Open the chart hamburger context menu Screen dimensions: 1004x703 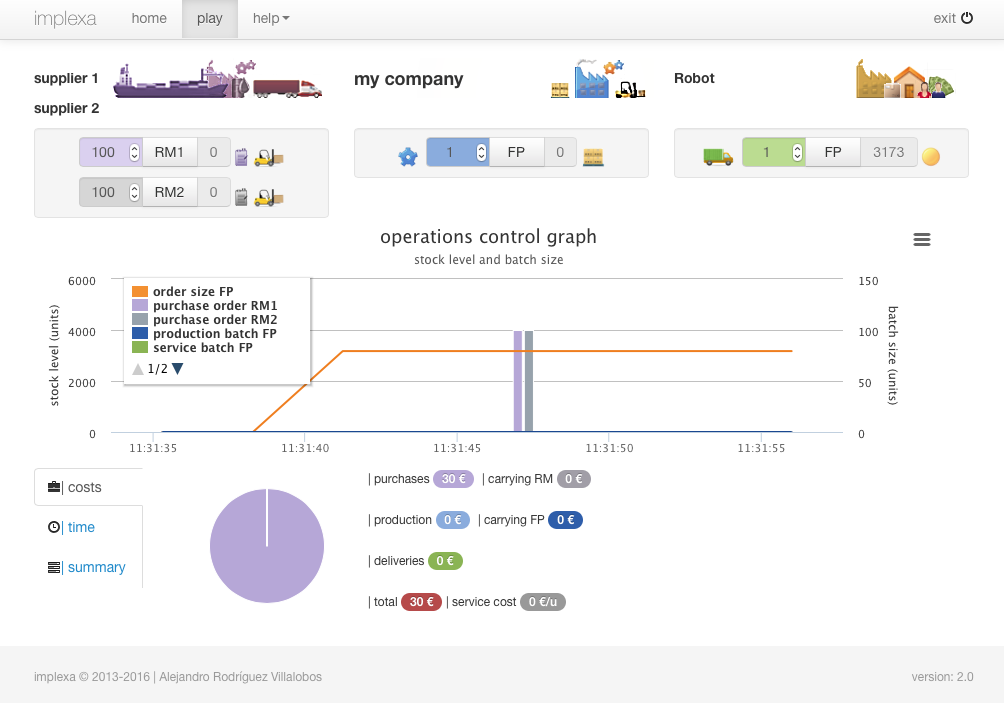tap(922, 239)
